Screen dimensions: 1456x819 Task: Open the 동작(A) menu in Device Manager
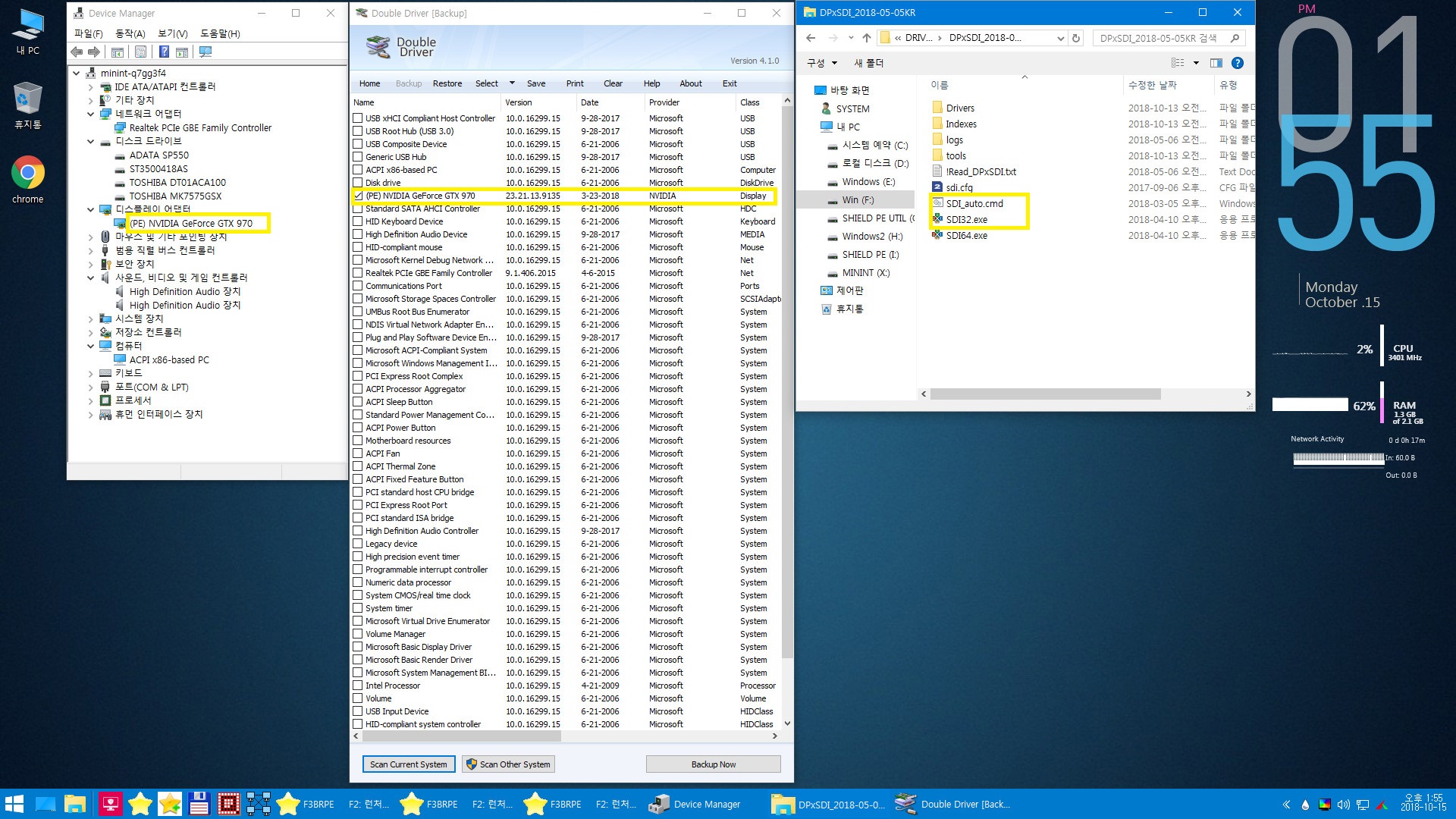click(x=130, y=33)
